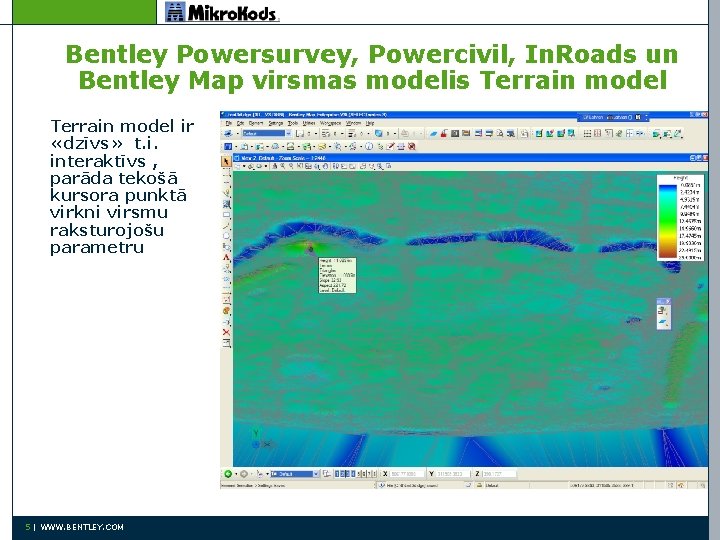Click the padlock icon in the status bar
The image size is (720, 540).
click(479, 485)
